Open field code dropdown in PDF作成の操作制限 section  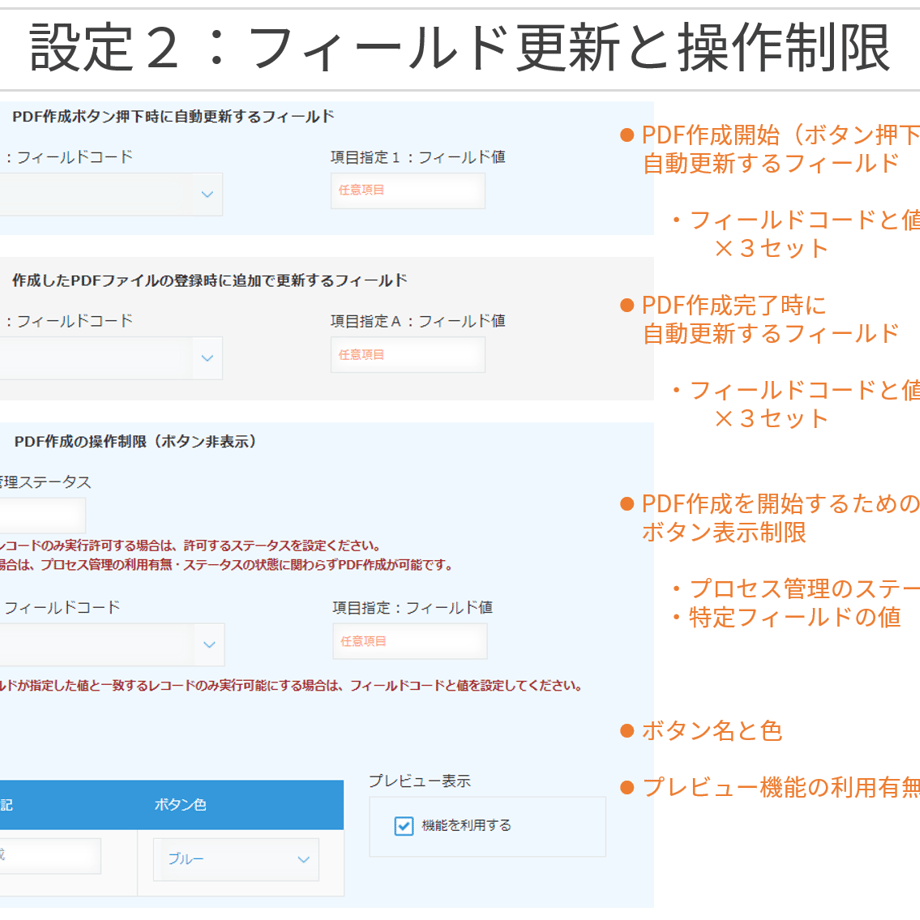[x=112, y=644]
